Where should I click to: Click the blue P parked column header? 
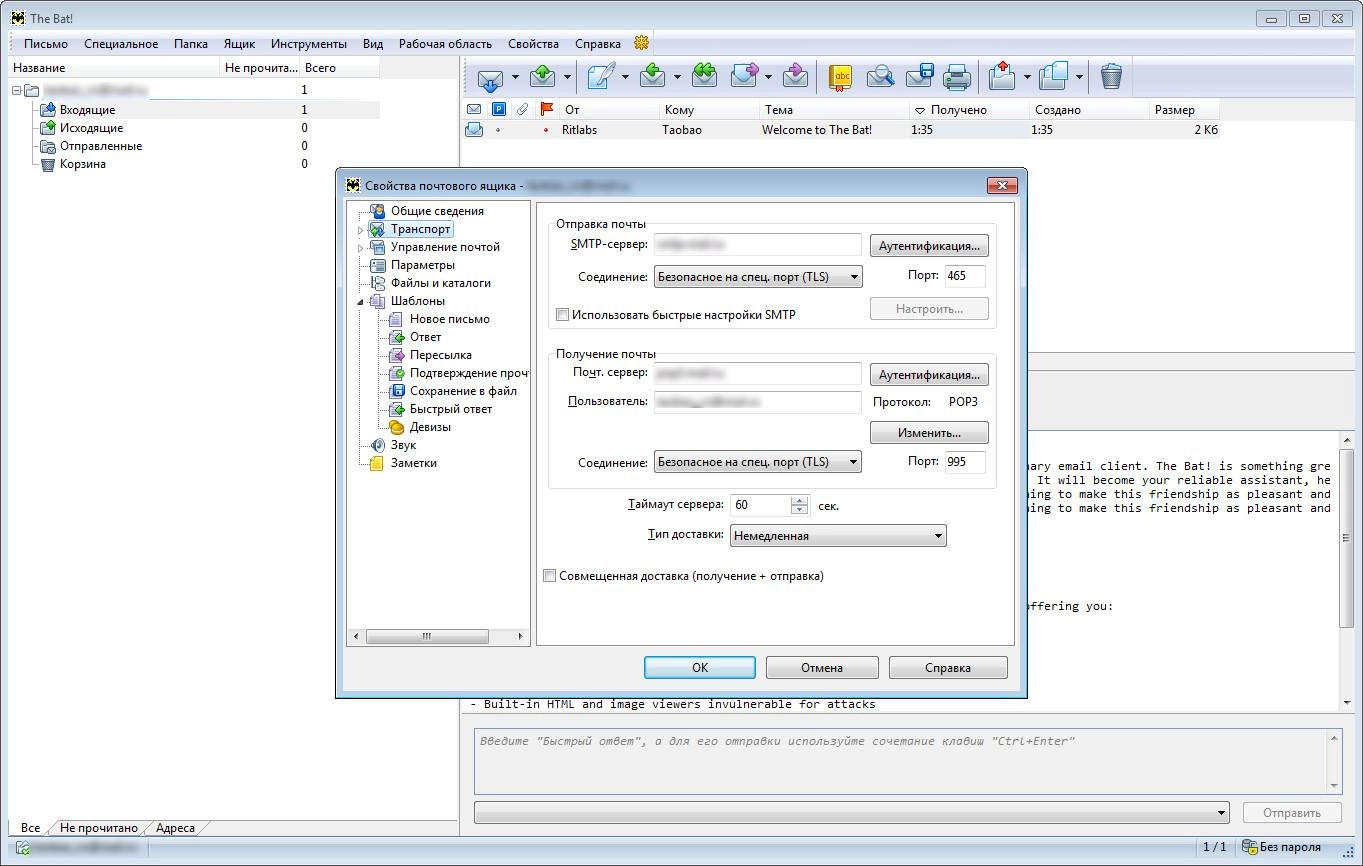click(x=498, y=109)
